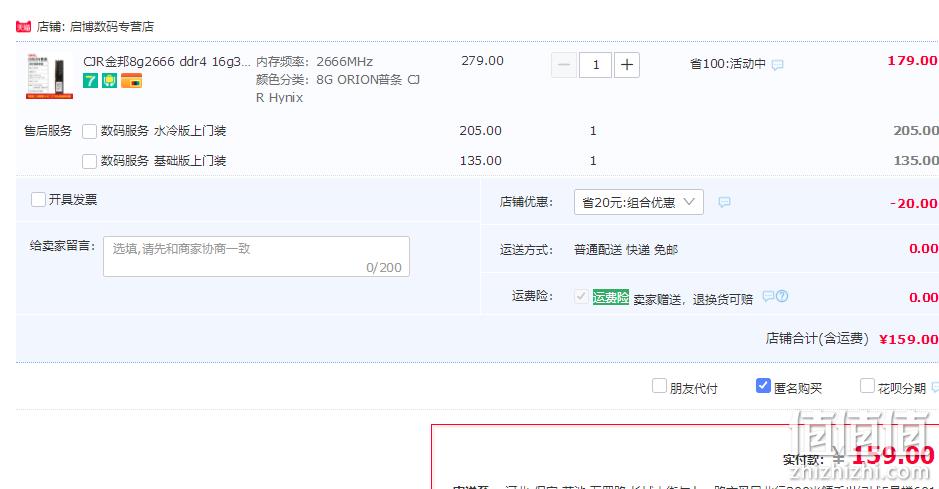
Task: Click the info bubble beside 省100:活动中
Action: (777, 65)
